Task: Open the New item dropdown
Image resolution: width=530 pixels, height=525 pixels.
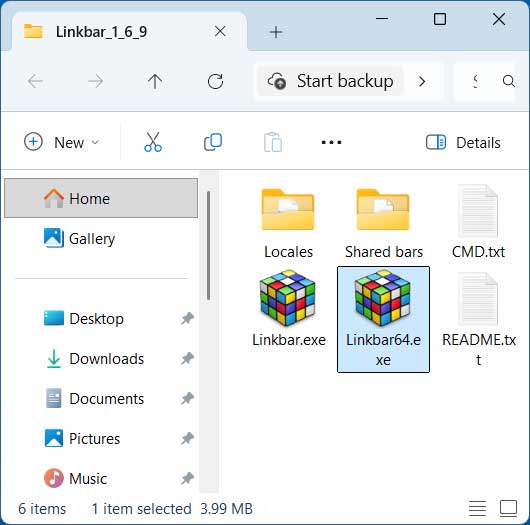Action: pyautogui.click(x=62, y=142)
